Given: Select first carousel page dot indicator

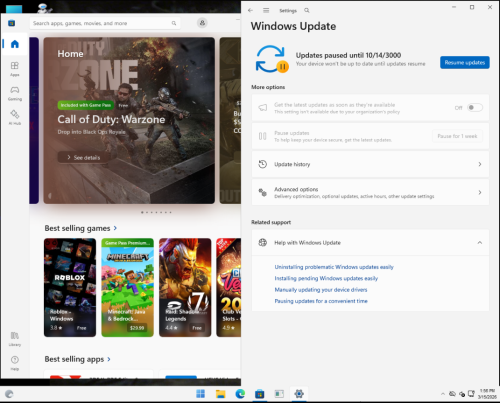Looking at the screenshot, I should click(x=142, y=212).
